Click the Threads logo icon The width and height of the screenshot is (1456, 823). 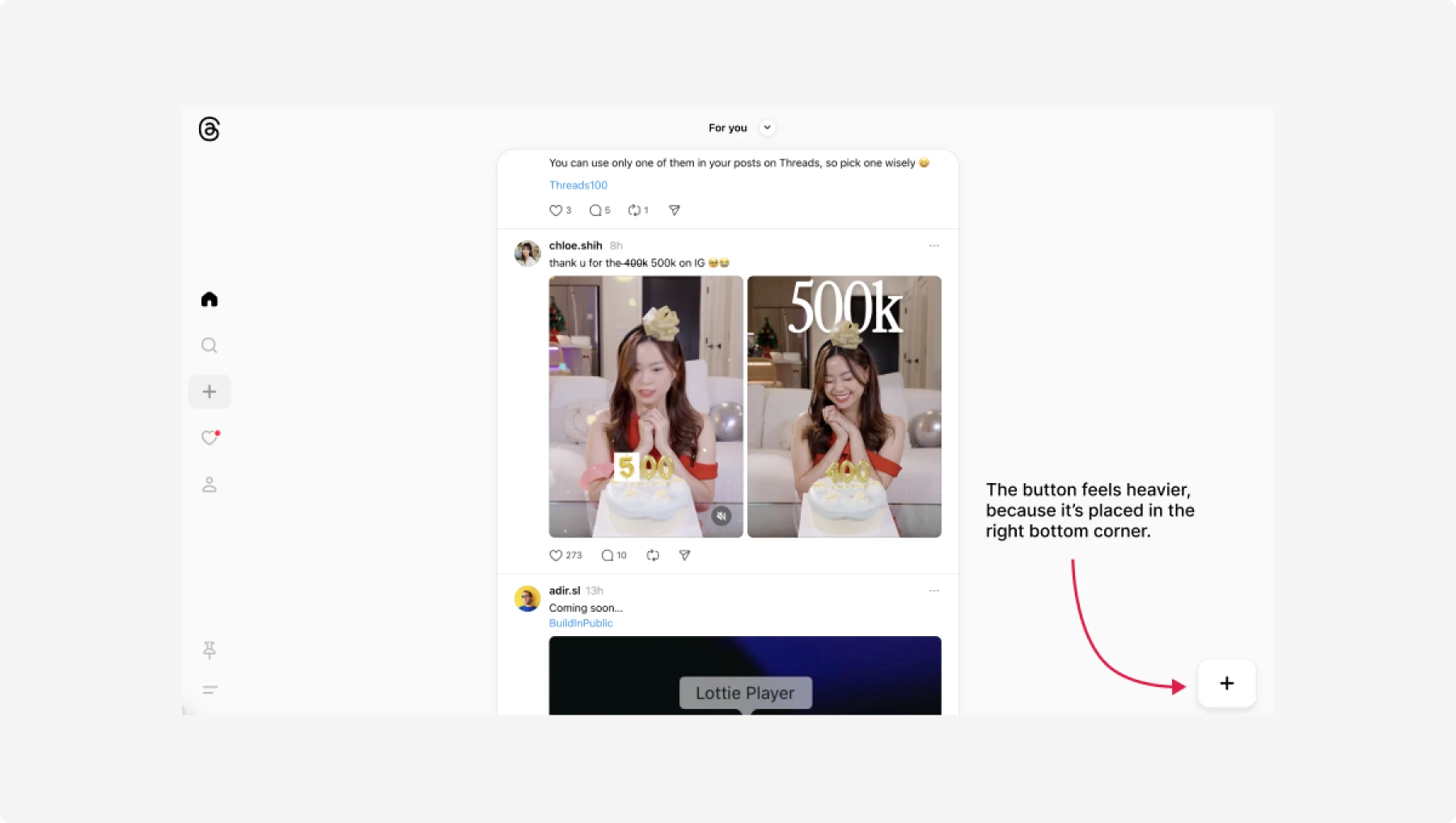tap(210, 129)
